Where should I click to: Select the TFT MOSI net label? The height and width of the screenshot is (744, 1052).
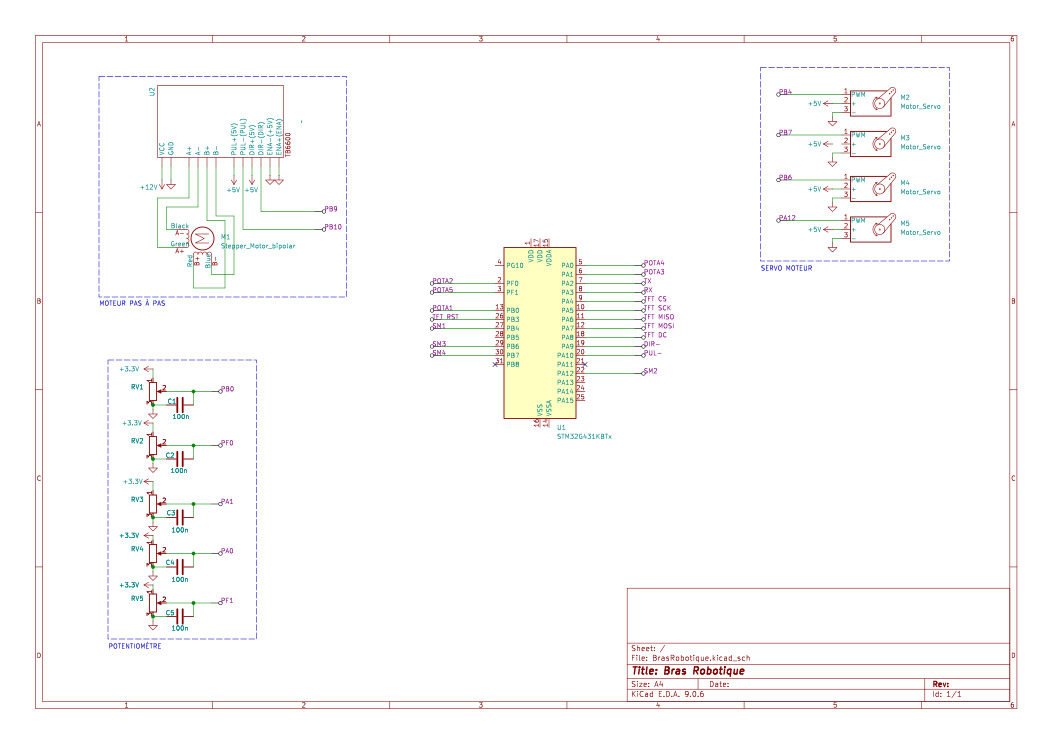click(658, 326)
